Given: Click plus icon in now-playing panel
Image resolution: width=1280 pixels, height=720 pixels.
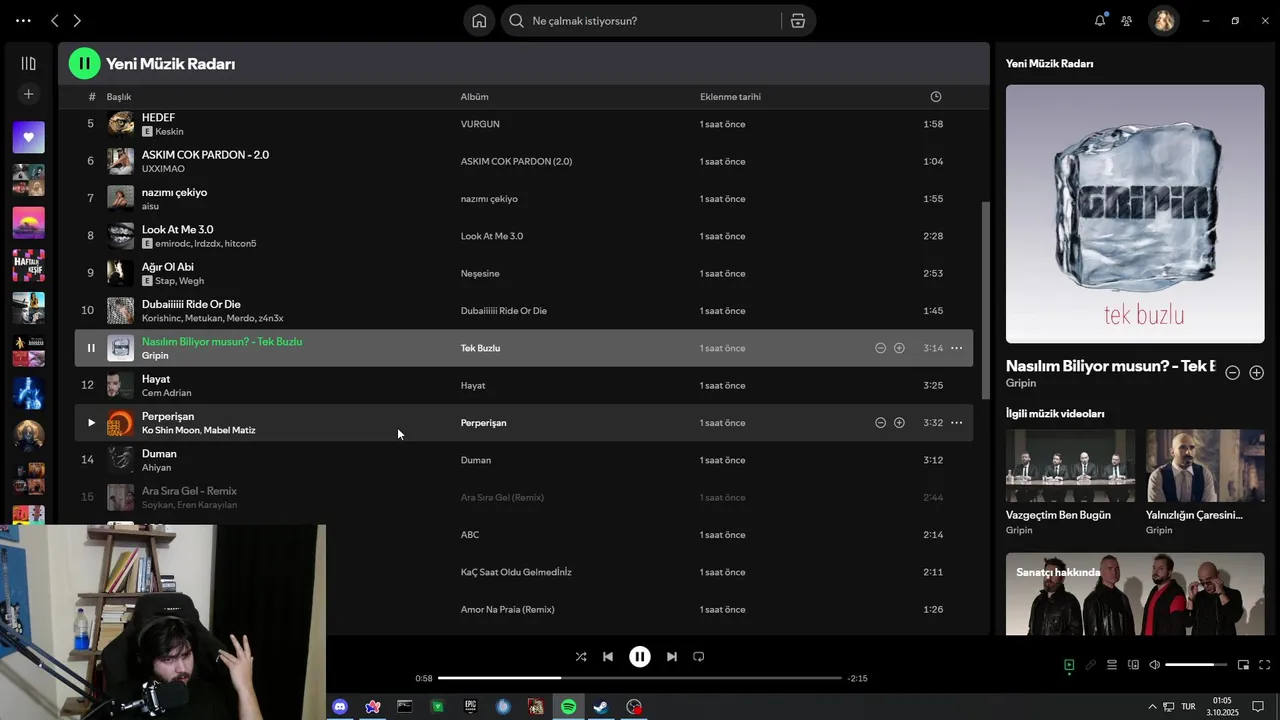Looking at the screenshot, I should click(1257, 373).
